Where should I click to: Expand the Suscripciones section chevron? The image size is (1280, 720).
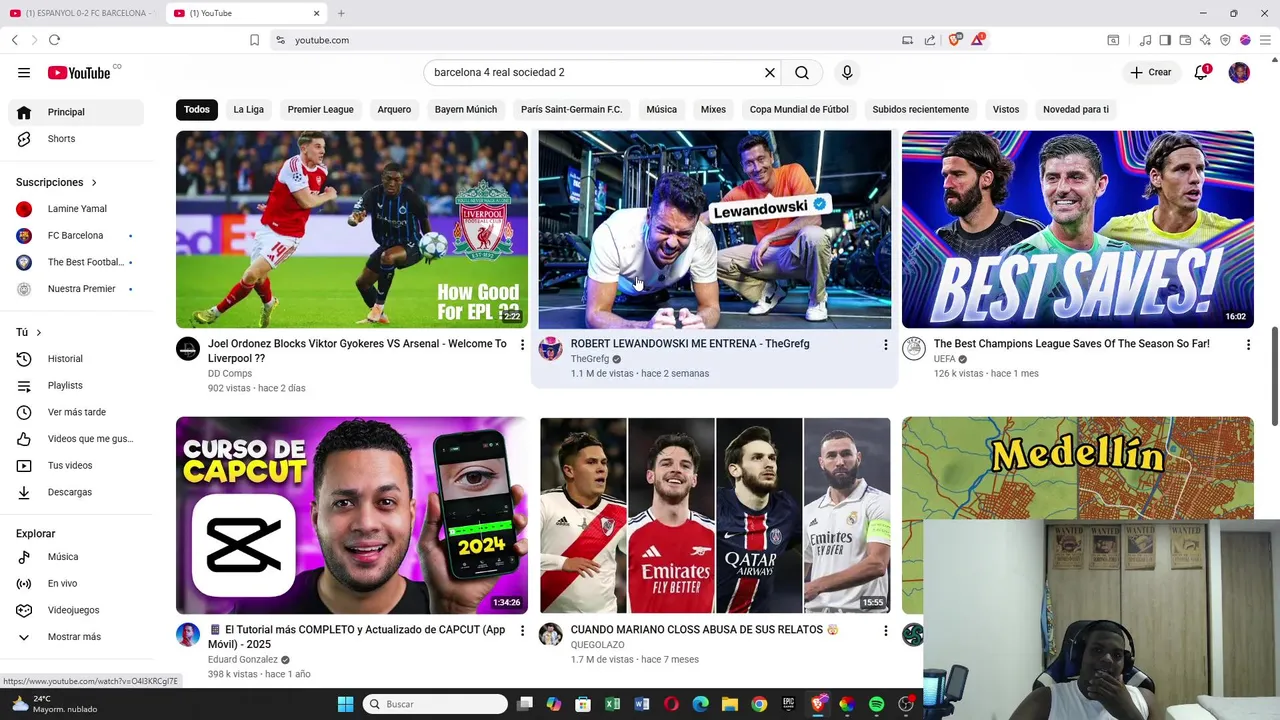pos(94,183)
